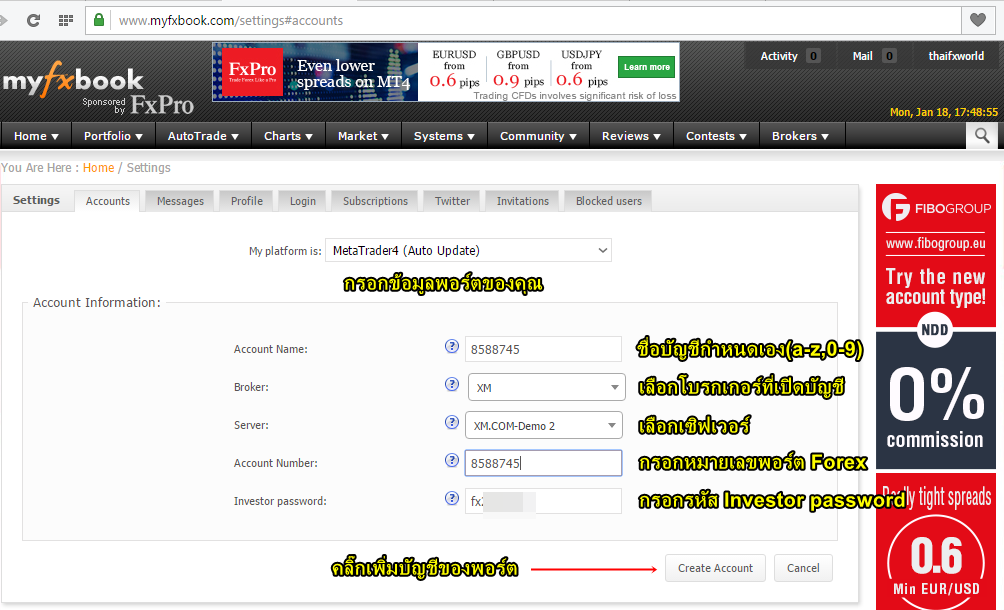Open the Contests menu
Viewport: 1004px width, 610px height.
(716, 136)
